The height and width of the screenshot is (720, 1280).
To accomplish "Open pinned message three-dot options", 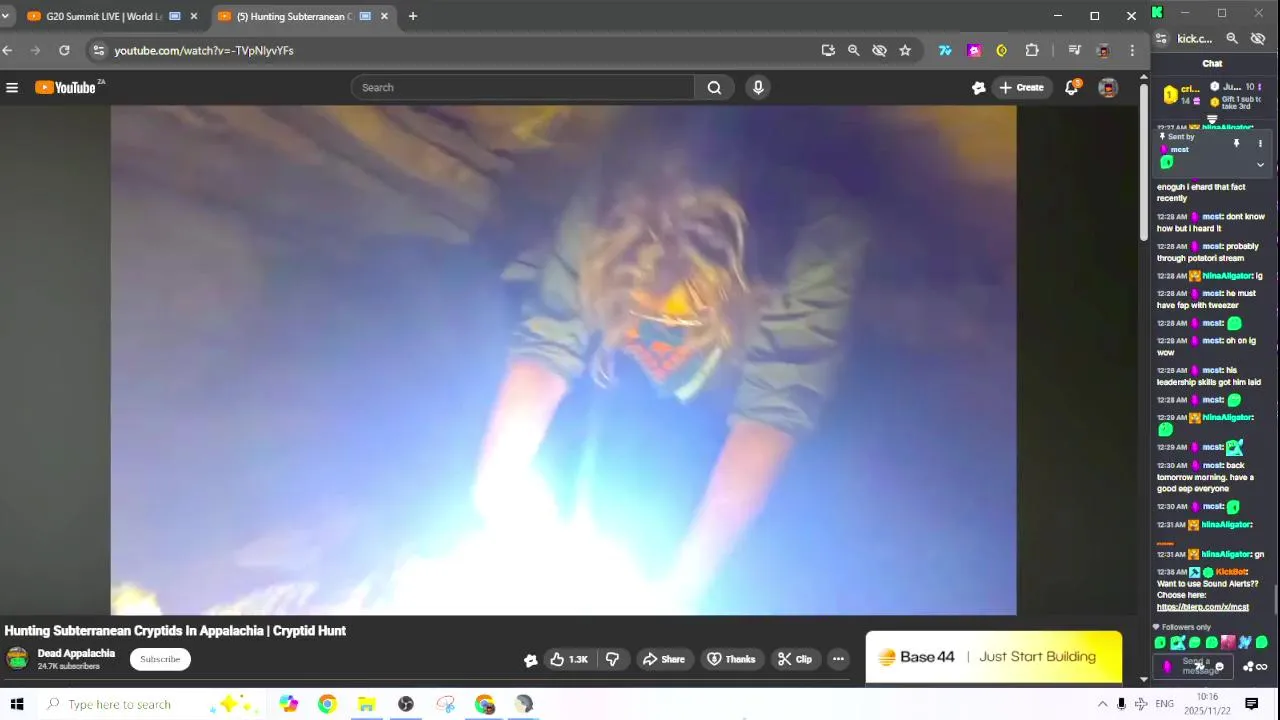I will click(1260, 143).
